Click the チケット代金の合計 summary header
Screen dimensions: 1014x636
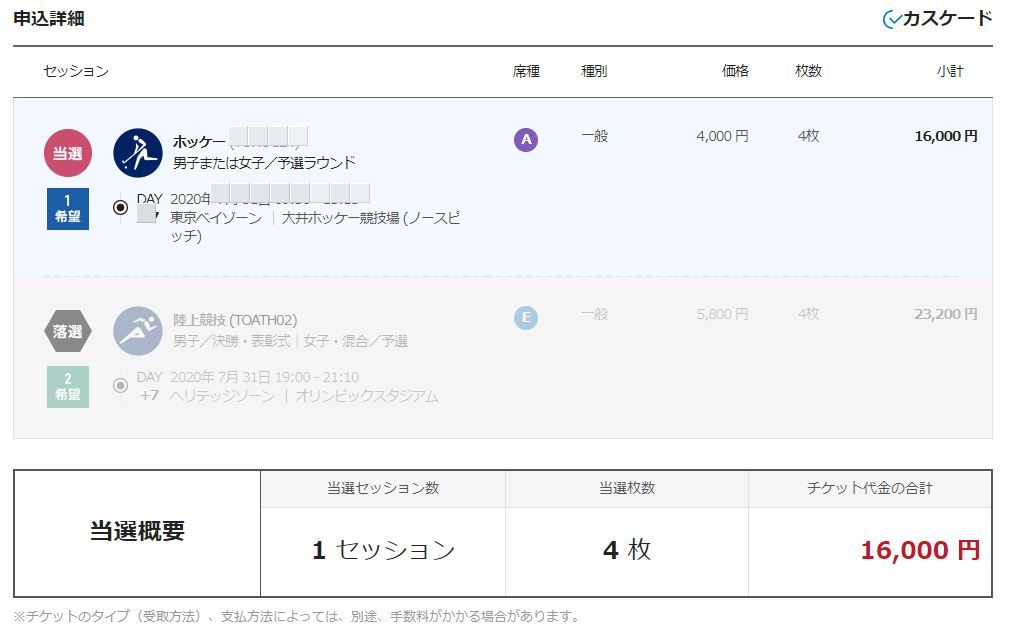(x=870, y=488)
